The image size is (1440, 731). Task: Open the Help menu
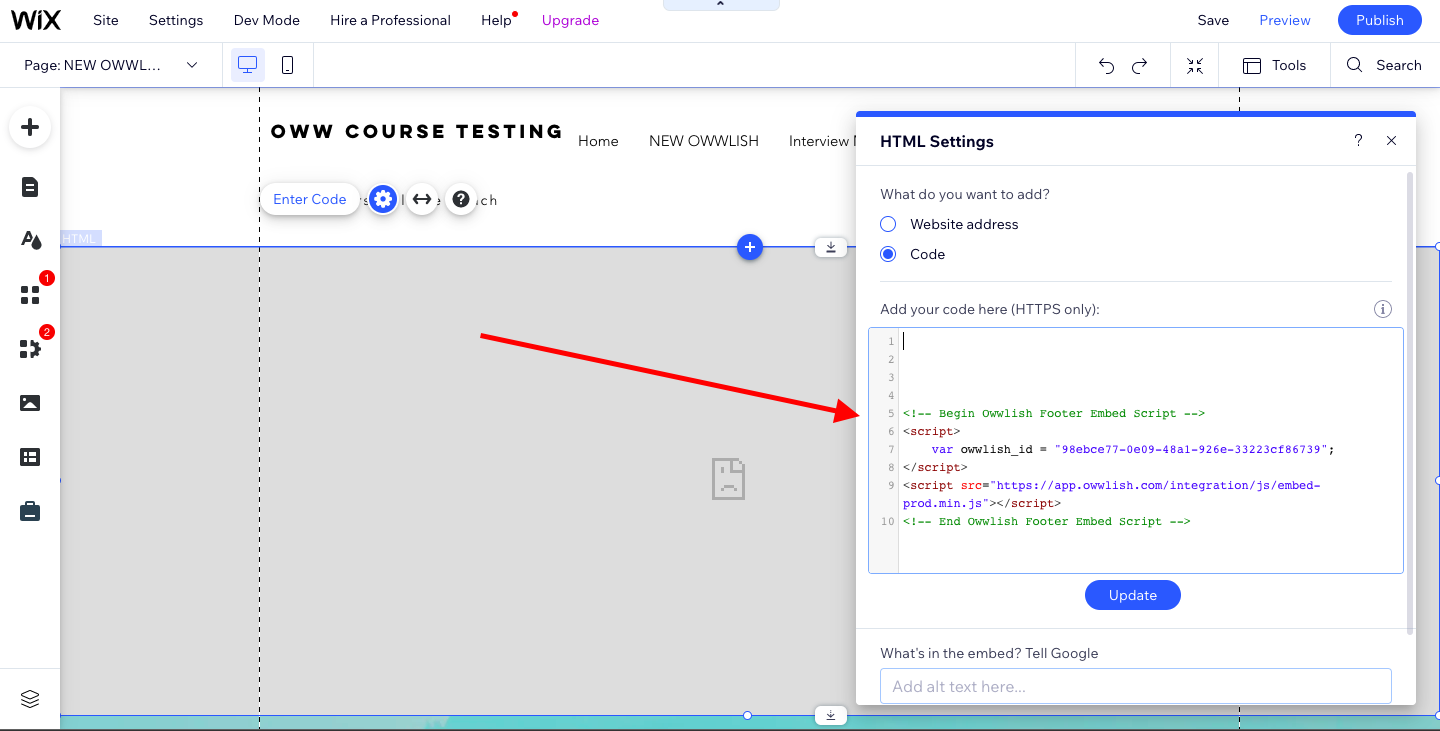(x=496, y=20)
